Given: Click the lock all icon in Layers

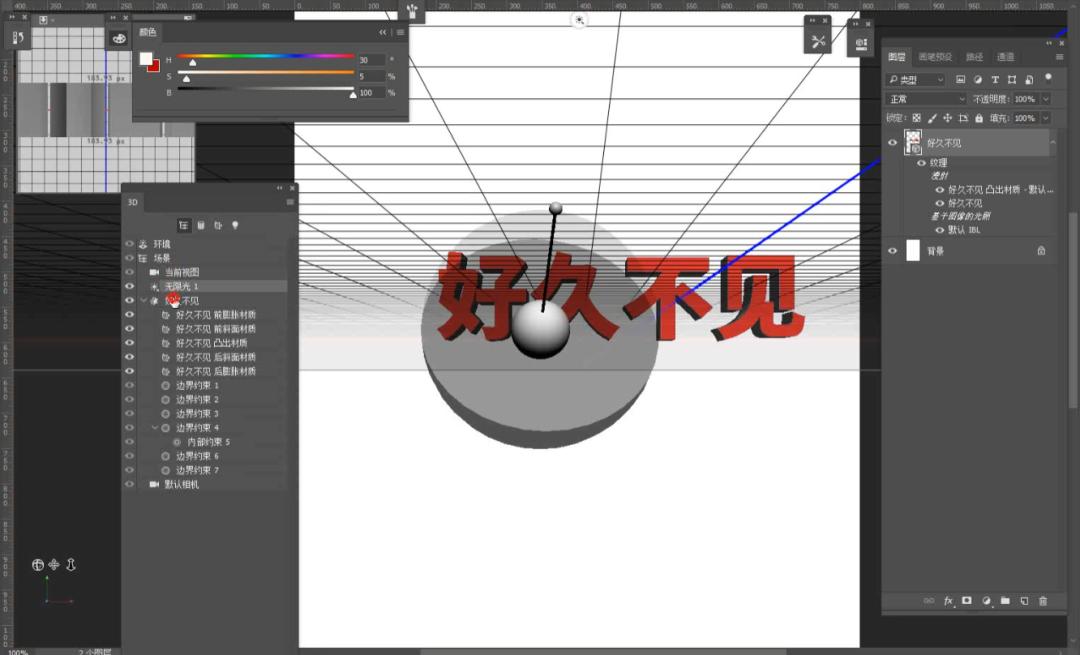Looking at the screenshot, I should 981,118.
